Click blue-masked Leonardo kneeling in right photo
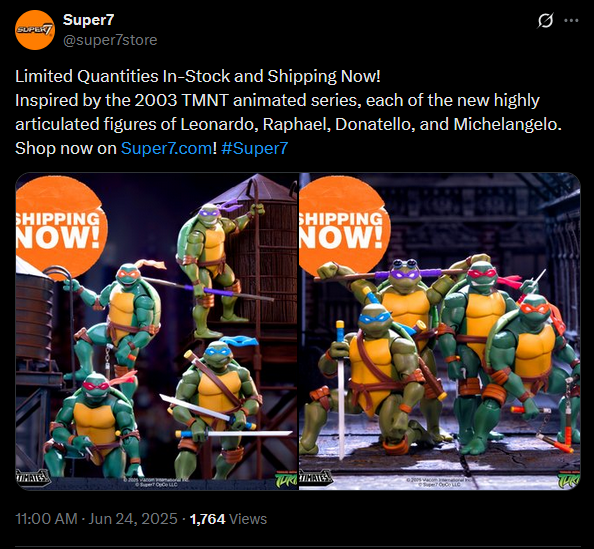Viewport: 594px width, 549px height. pyautogui.click(x=373, y=379)
